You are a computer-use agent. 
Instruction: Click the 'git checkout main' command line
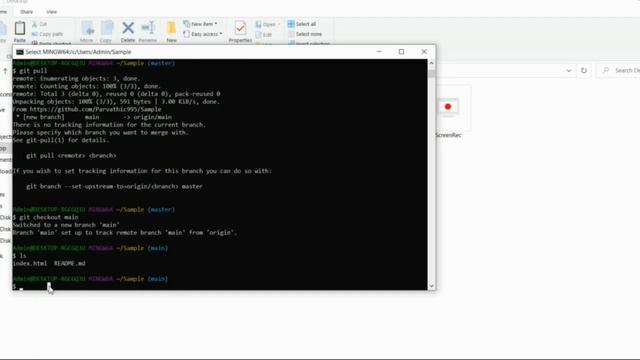click(45, 217)
